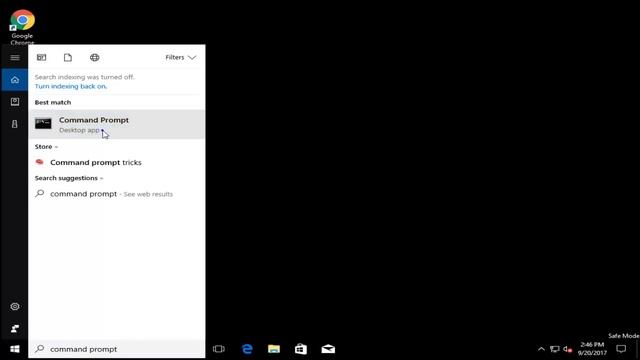The width and height of the screenshot is (640, 360).
Task: Open network status tray icon
Action: coord(554,349)
